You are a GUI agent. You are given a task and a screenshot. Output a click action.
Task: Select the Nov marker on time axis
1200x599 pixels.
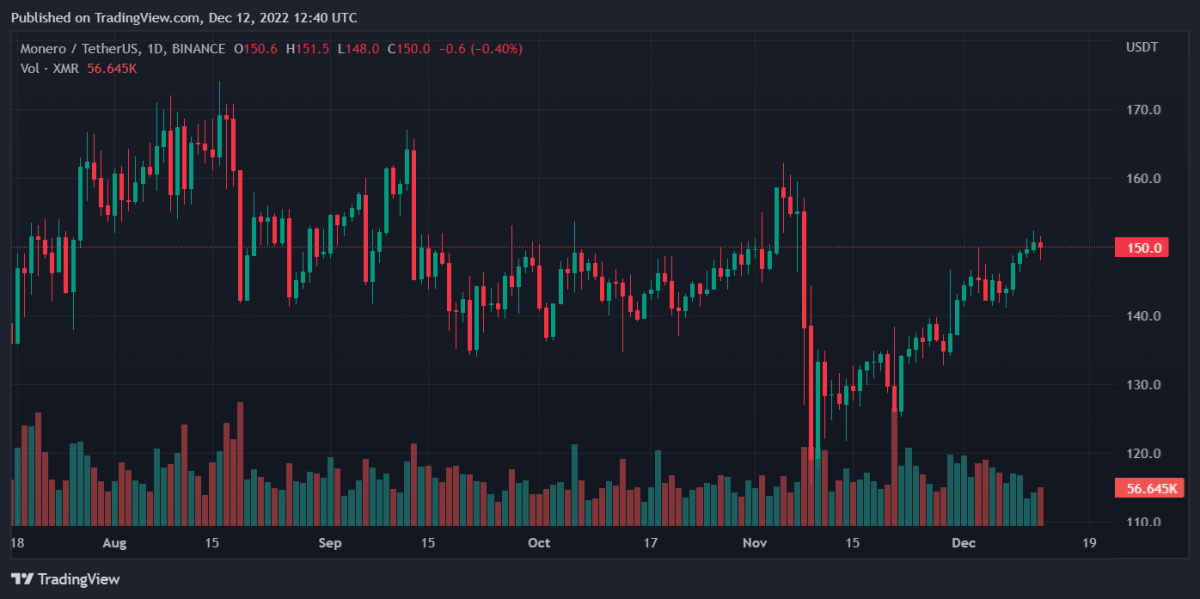click(x=756, y=543)
